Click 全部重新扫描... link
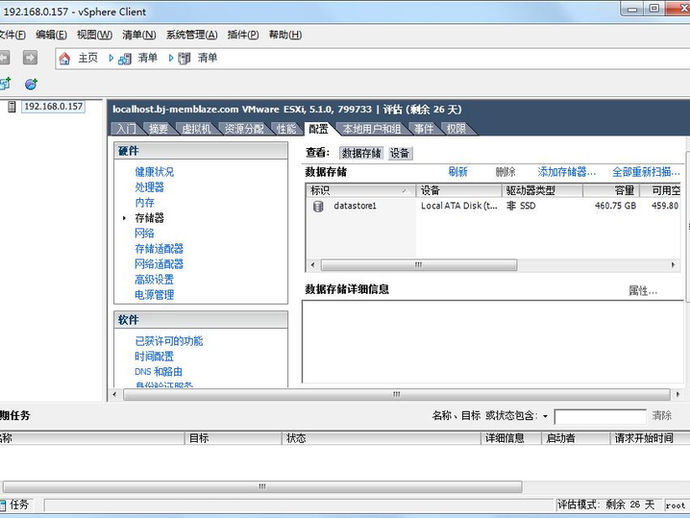690x518 pixels. click(646, 172)
